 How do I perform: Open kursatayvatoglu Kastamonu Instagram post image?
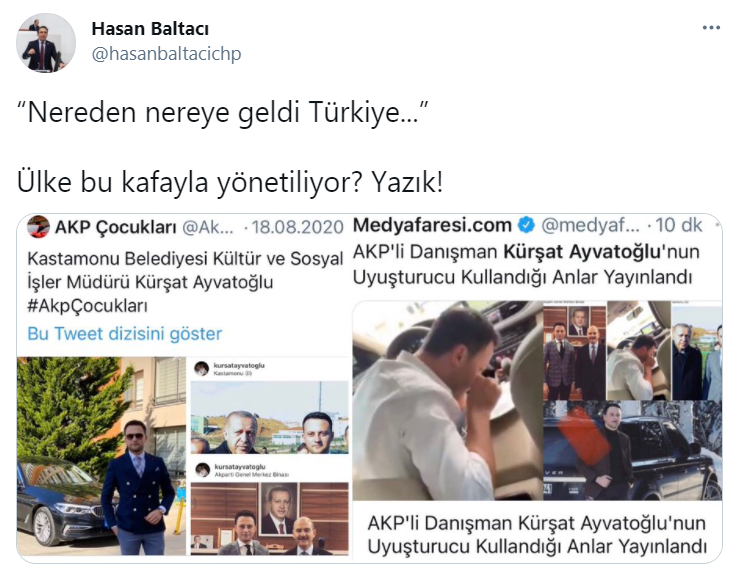[270, 407]
